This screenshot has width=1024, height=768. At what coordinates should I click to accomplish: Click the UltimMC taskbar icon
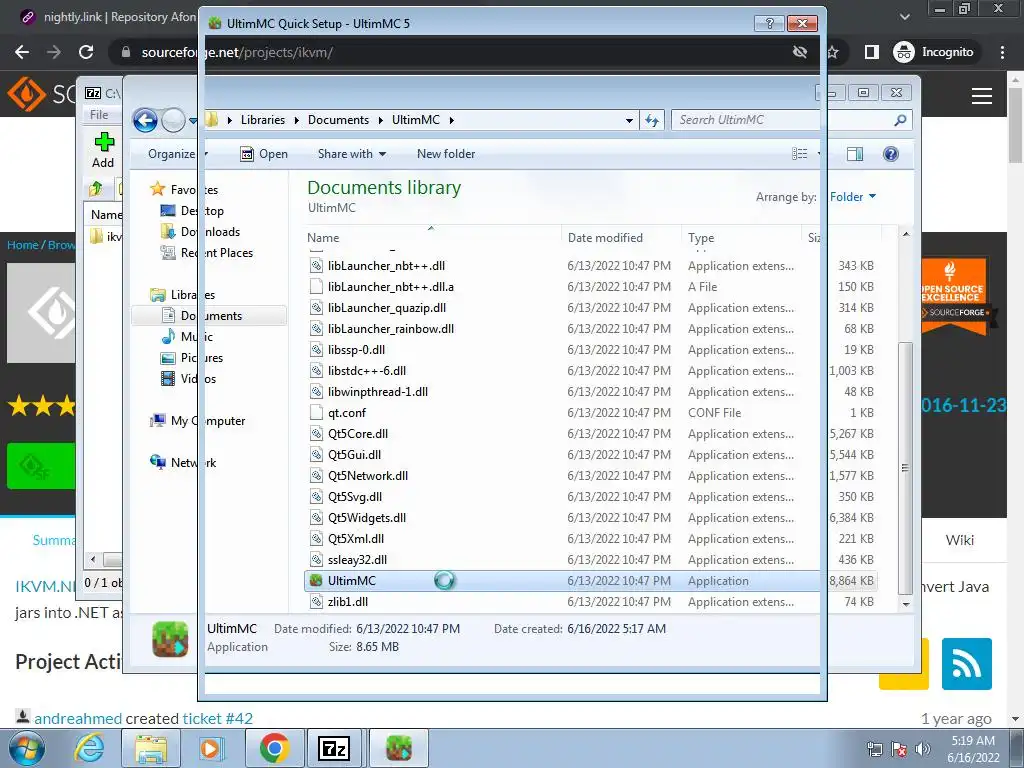399,748
